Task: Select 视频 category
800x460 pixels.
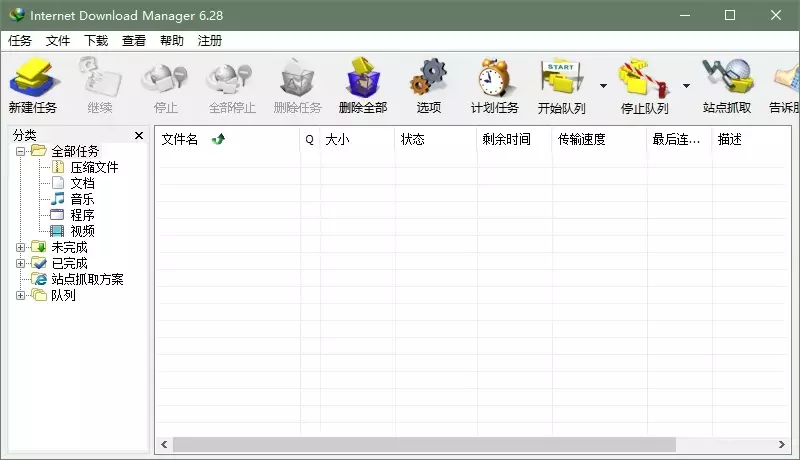Action: pyautogui.click(x=82, y=232)
